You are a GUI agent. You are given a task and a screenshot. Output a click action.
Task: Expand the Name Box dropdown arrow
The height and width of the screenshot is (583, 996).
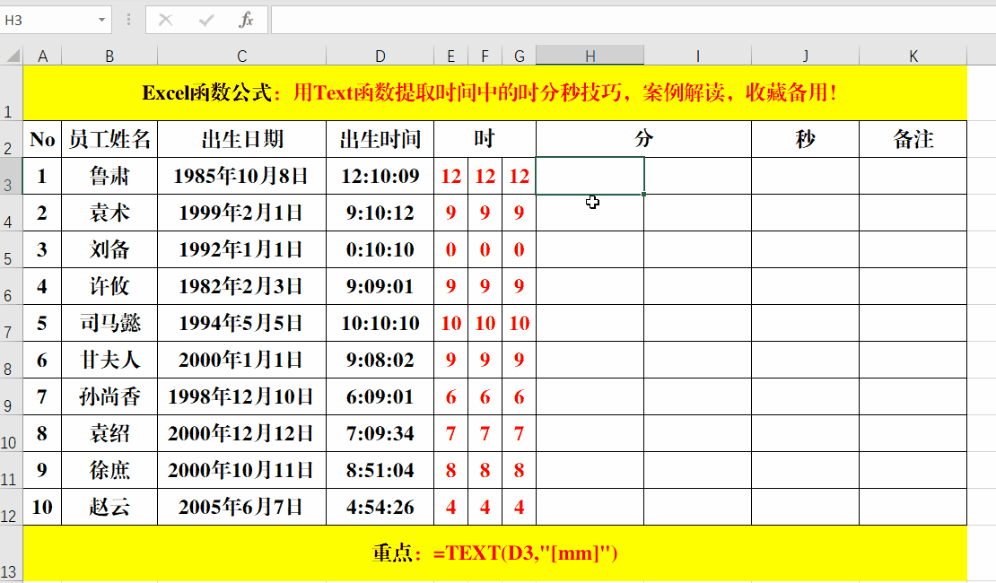tap(102, 20)
